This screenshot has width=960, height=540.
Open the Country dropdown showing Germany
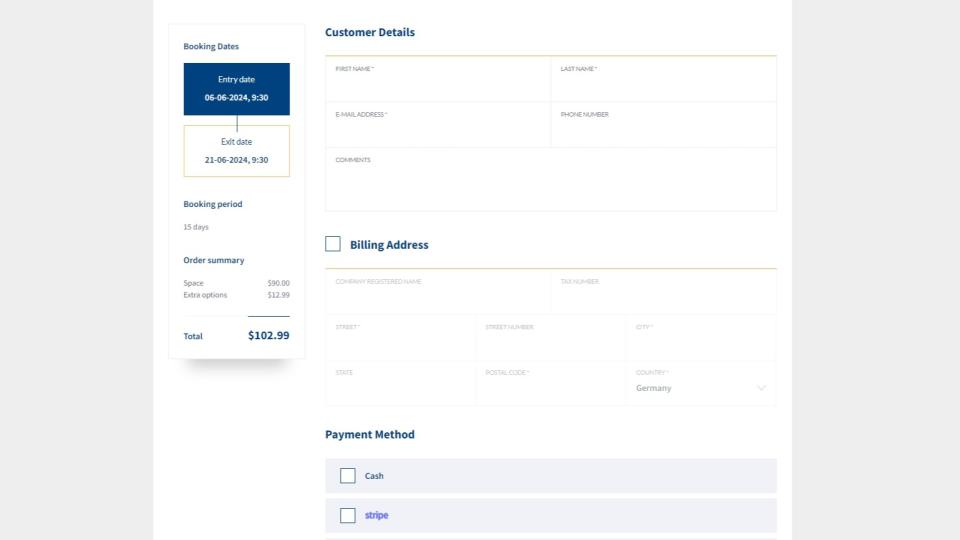click(x=690, y=388)
